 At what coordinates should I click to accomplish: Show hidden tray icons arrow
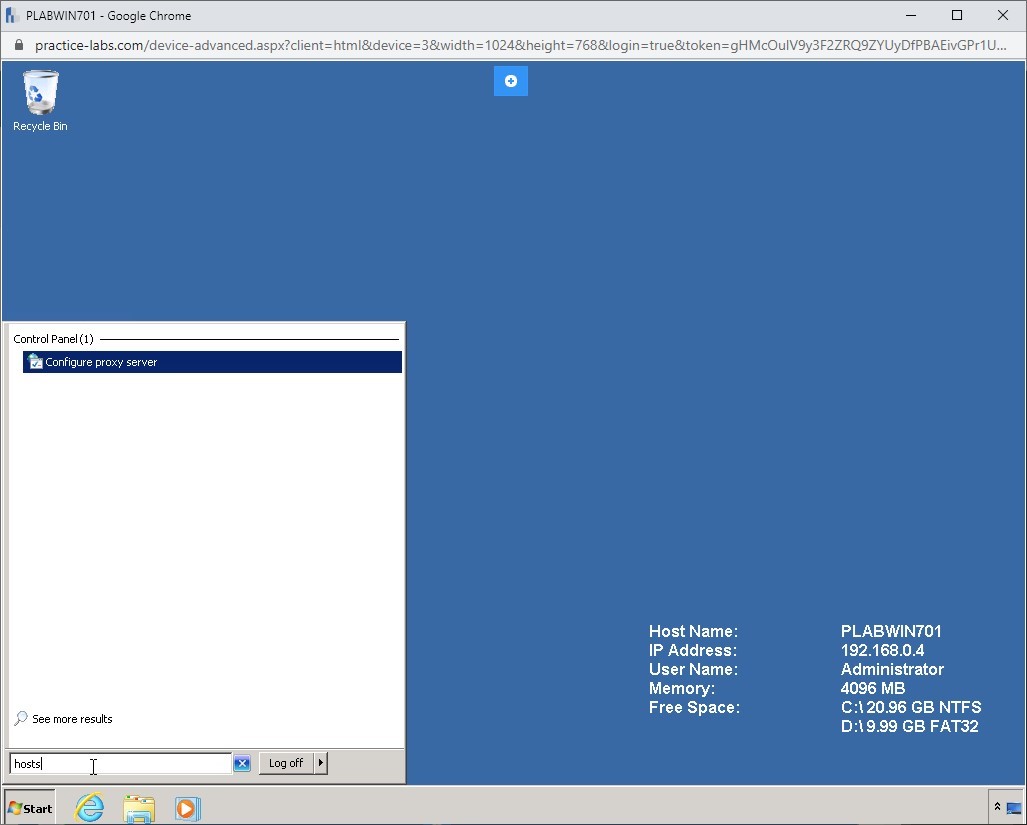[997, 807]
